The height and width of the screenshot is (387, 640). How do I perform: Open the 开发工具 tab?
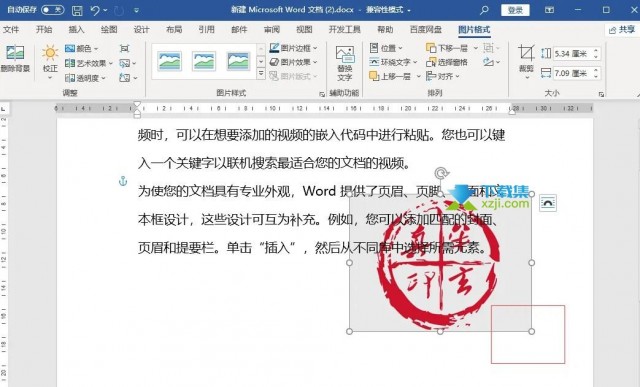point(344,29)
